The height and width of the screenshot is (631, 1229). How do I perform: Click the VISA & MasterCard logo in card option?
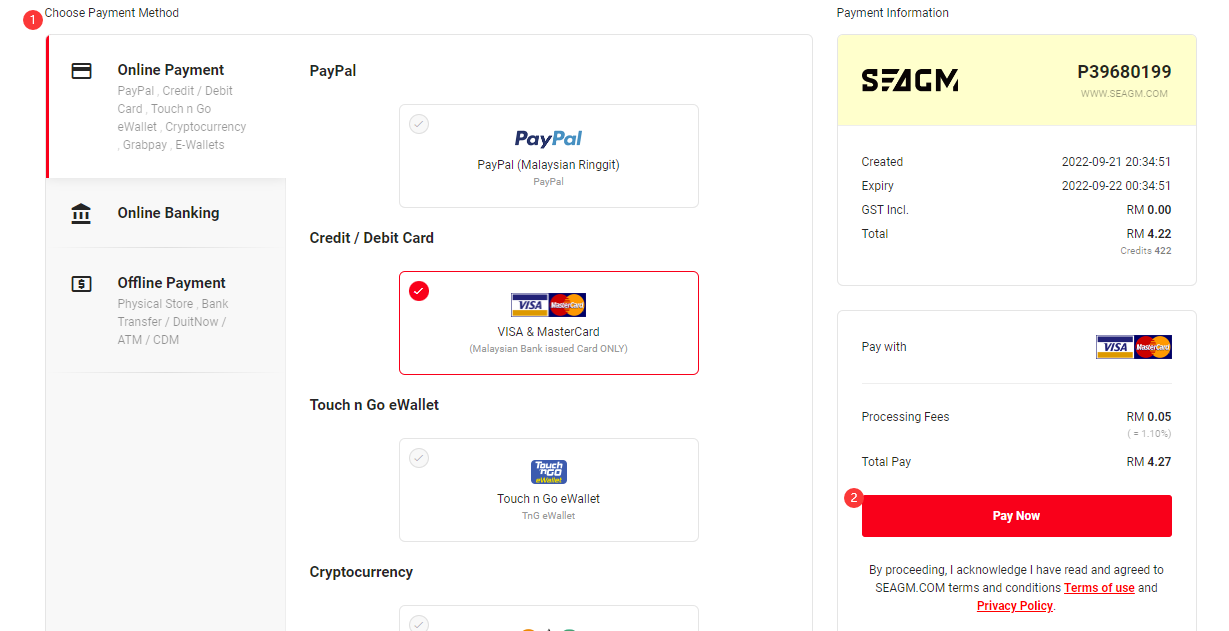549,305
